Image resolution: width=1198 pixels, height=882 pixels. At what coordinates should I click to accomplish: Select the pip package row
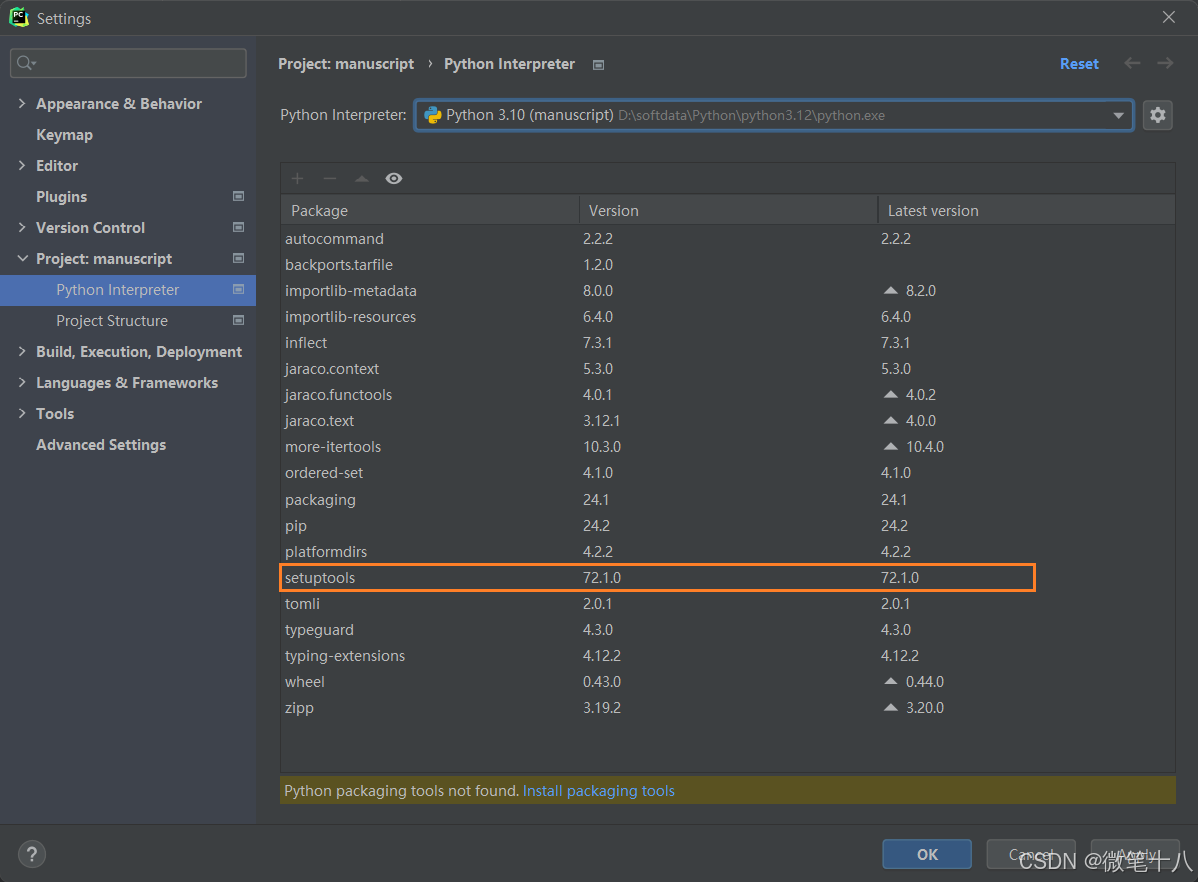727,526
